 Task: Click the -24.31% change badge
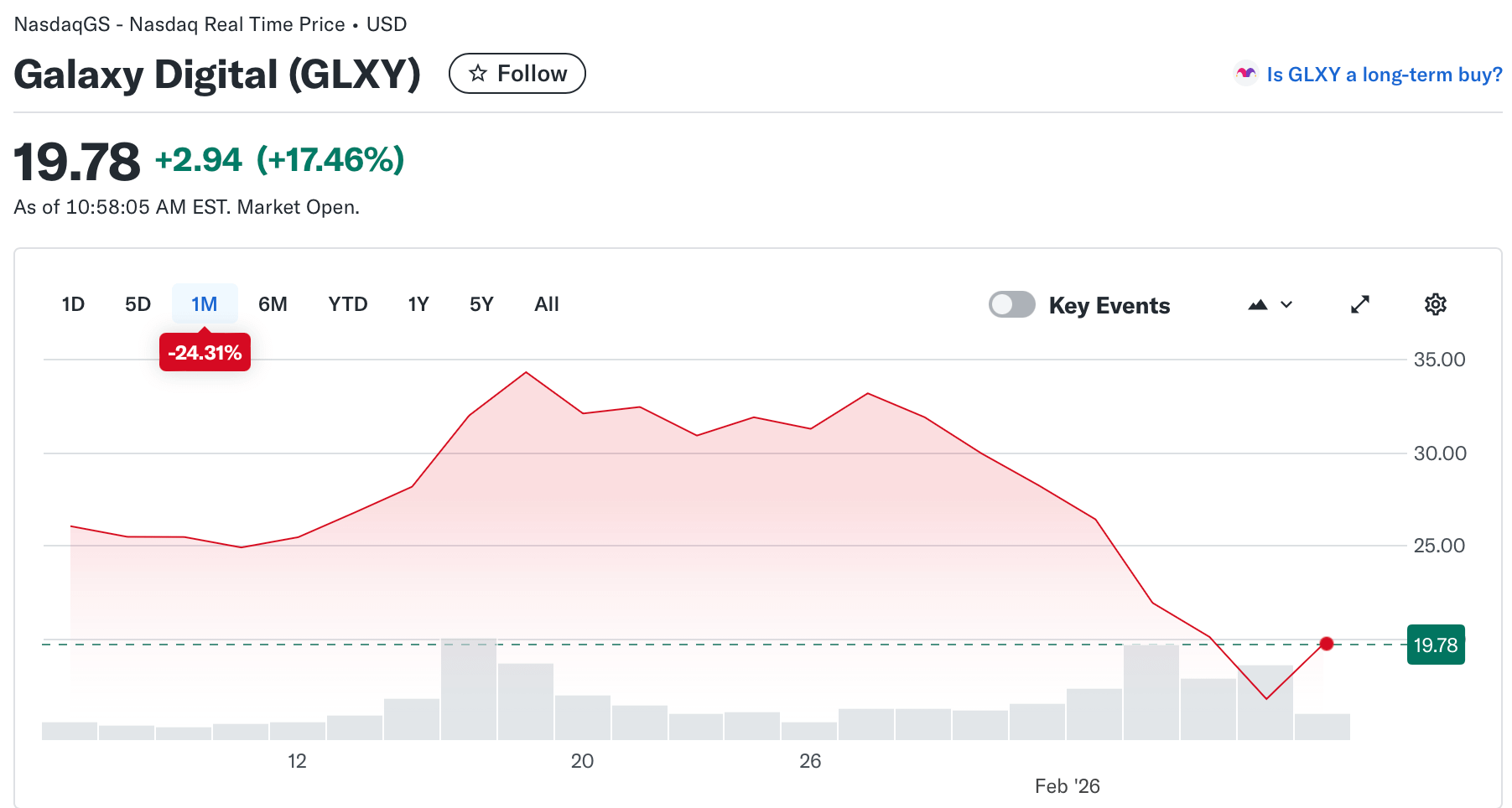[x=205, y=352]
